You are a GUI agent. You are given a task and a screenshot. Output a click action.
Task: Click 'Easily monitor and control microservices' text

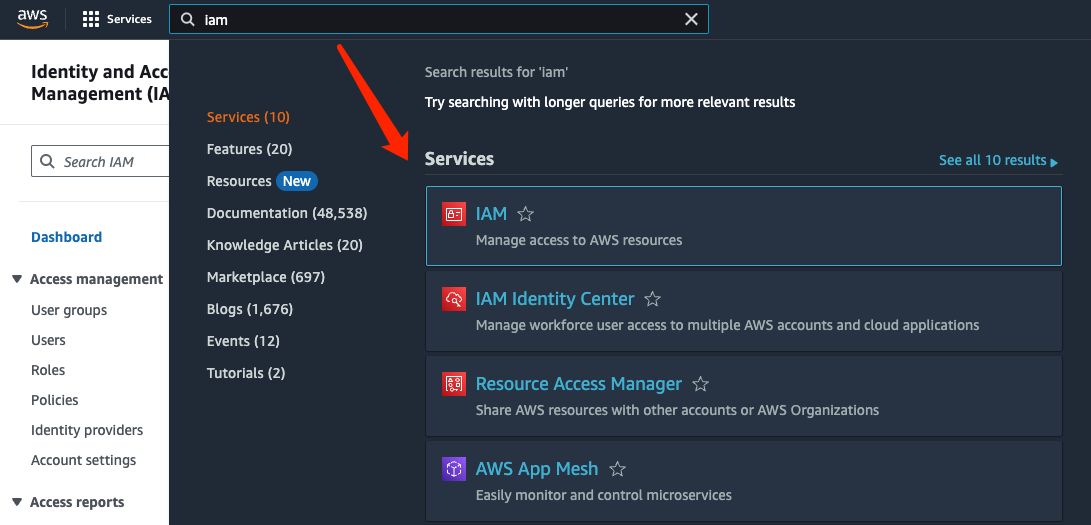pos(604,495)
